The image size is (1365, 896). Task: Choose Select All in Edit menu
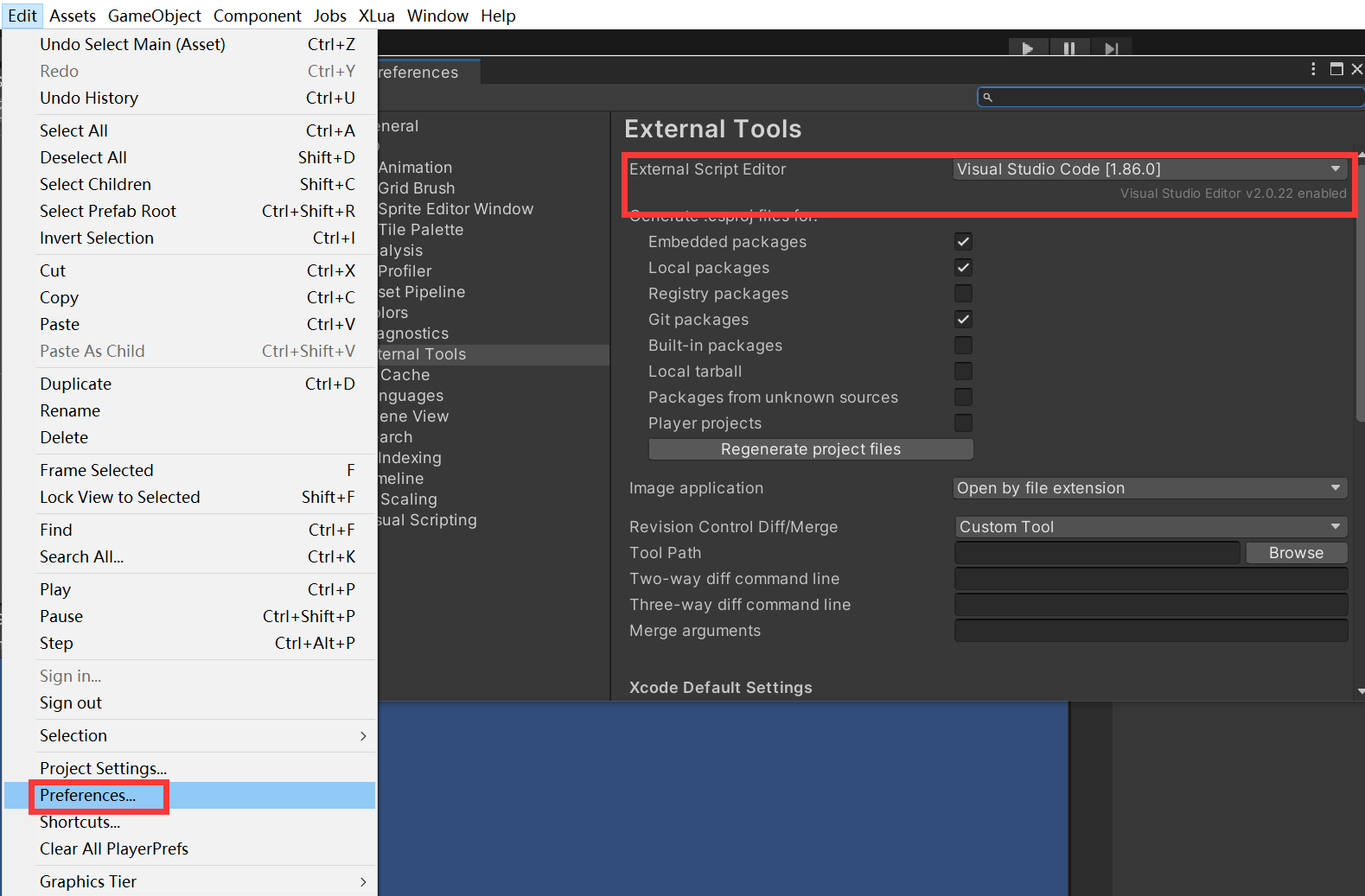pyautogui.click(x=190, y=130)
